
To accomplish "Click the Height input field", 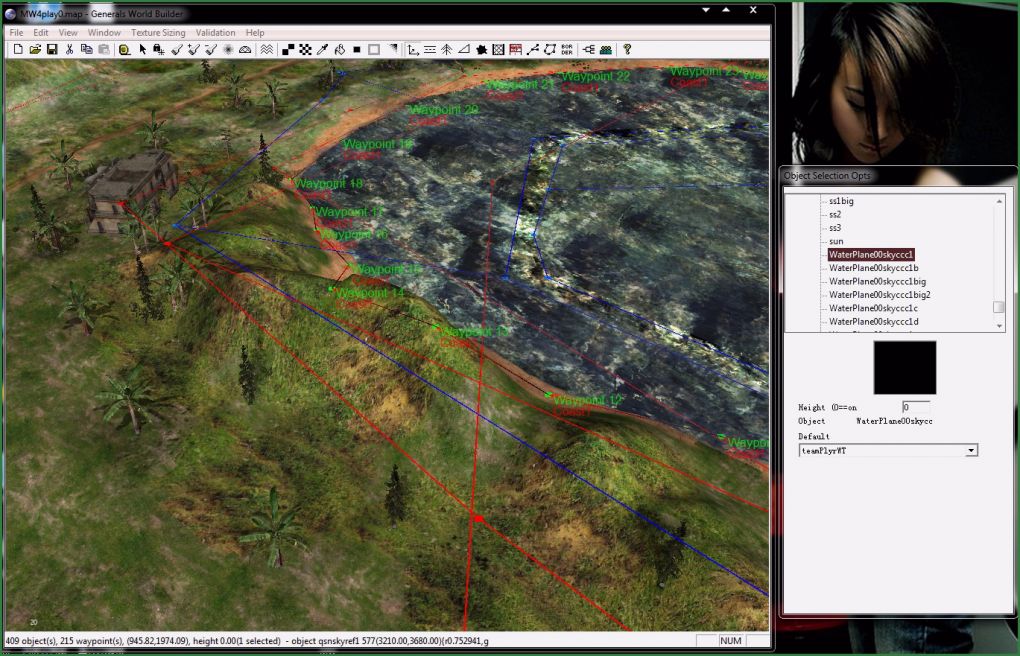I will click(915, 407).
